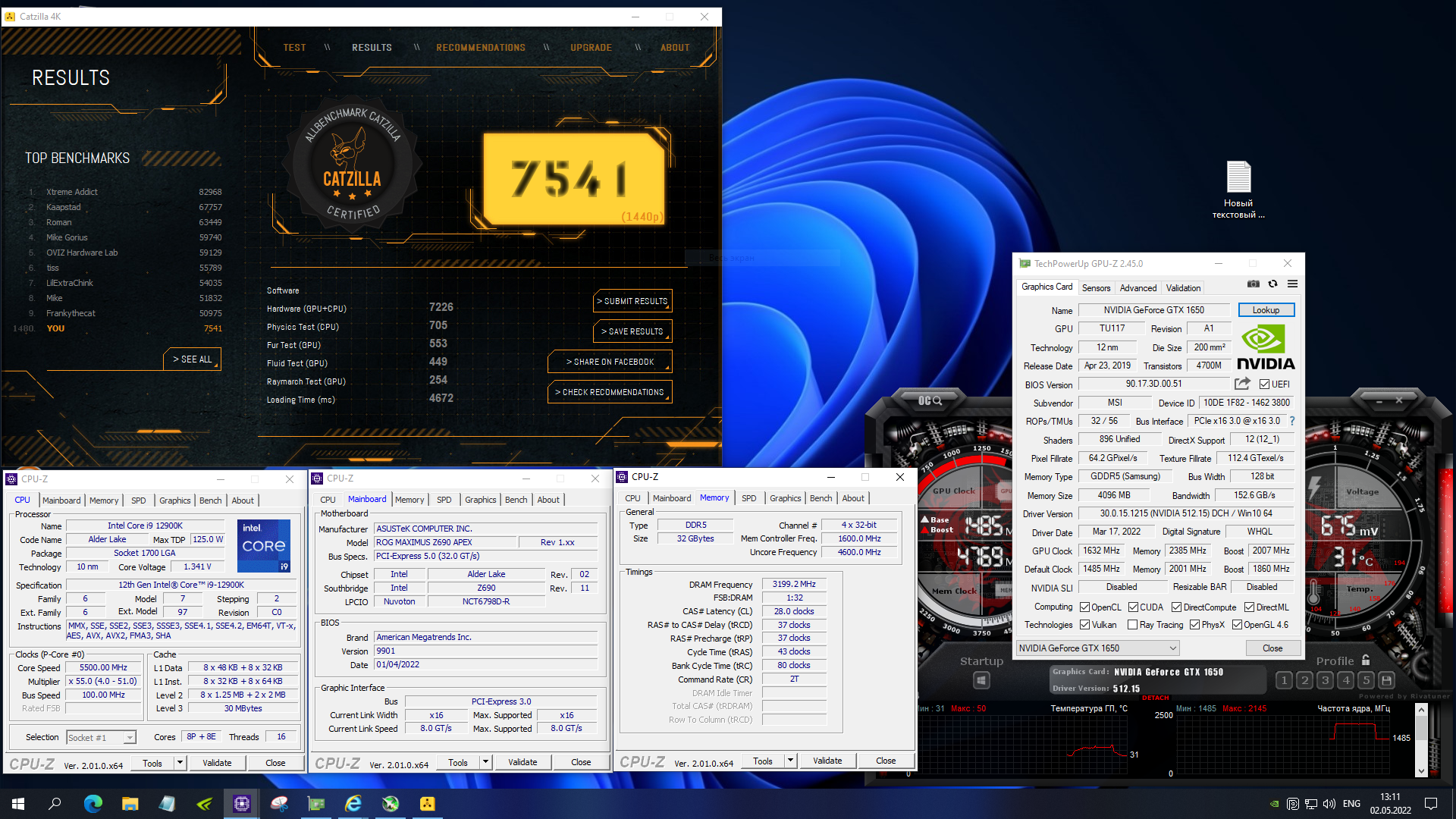This screenshot has width=1456, height=819.
Task: Open the notification center icon
Action: (1431, 804)
